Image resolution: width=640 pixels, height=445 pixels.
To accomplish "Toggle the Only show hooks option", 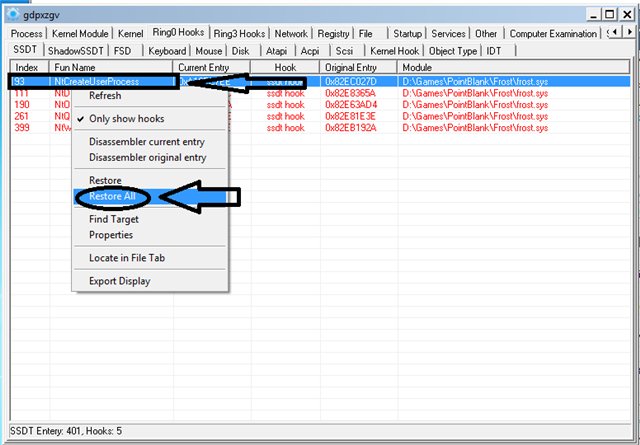I will pos(126,119).
